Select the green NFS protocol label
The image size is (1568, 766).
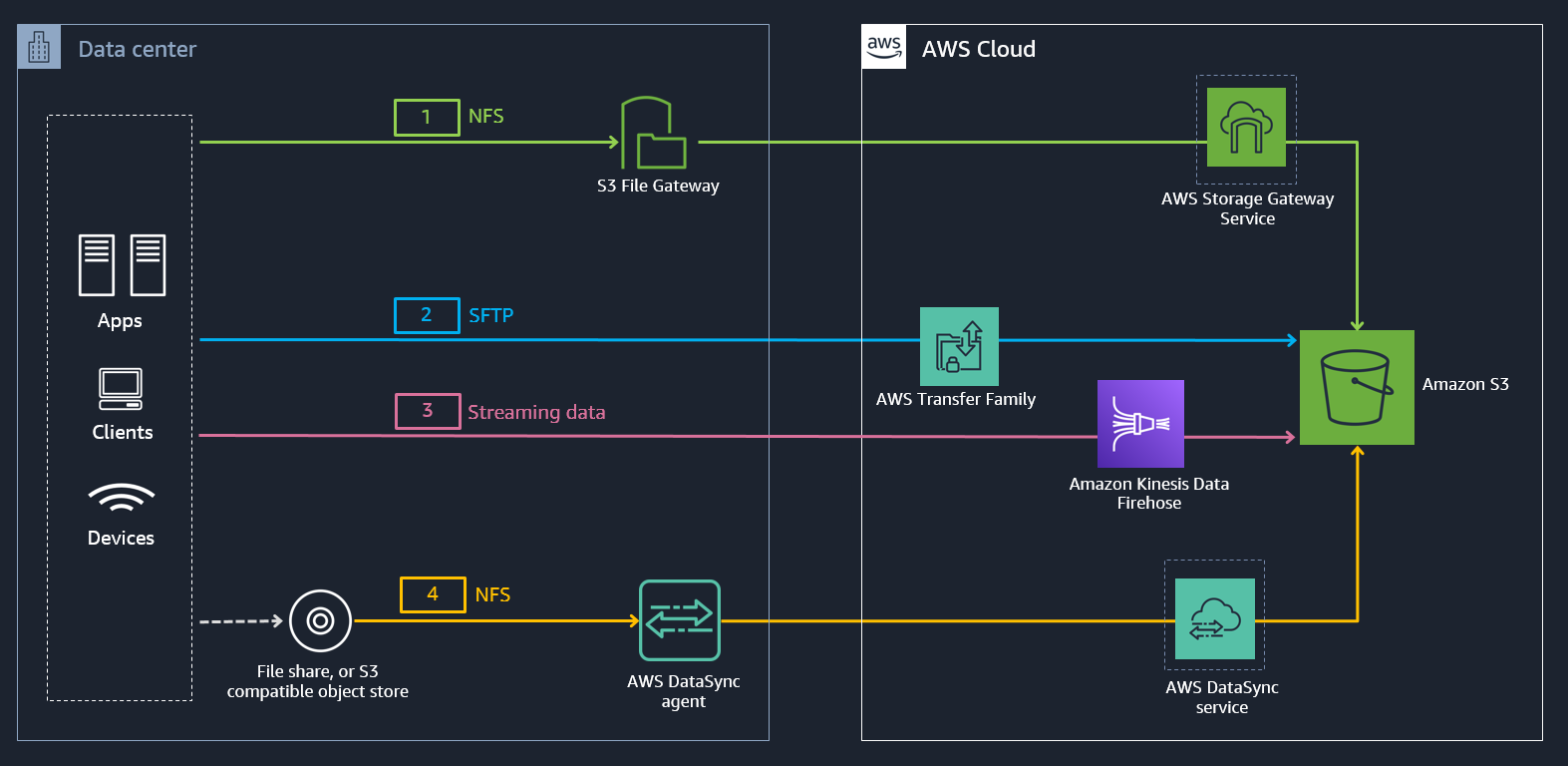click(486, 116)
